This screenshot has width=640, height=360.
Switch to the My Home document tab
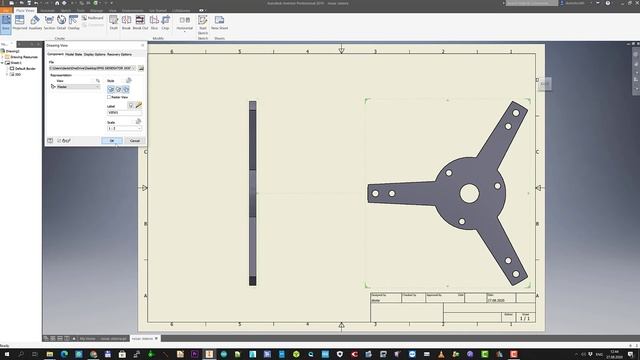click(x=87, y=339)
